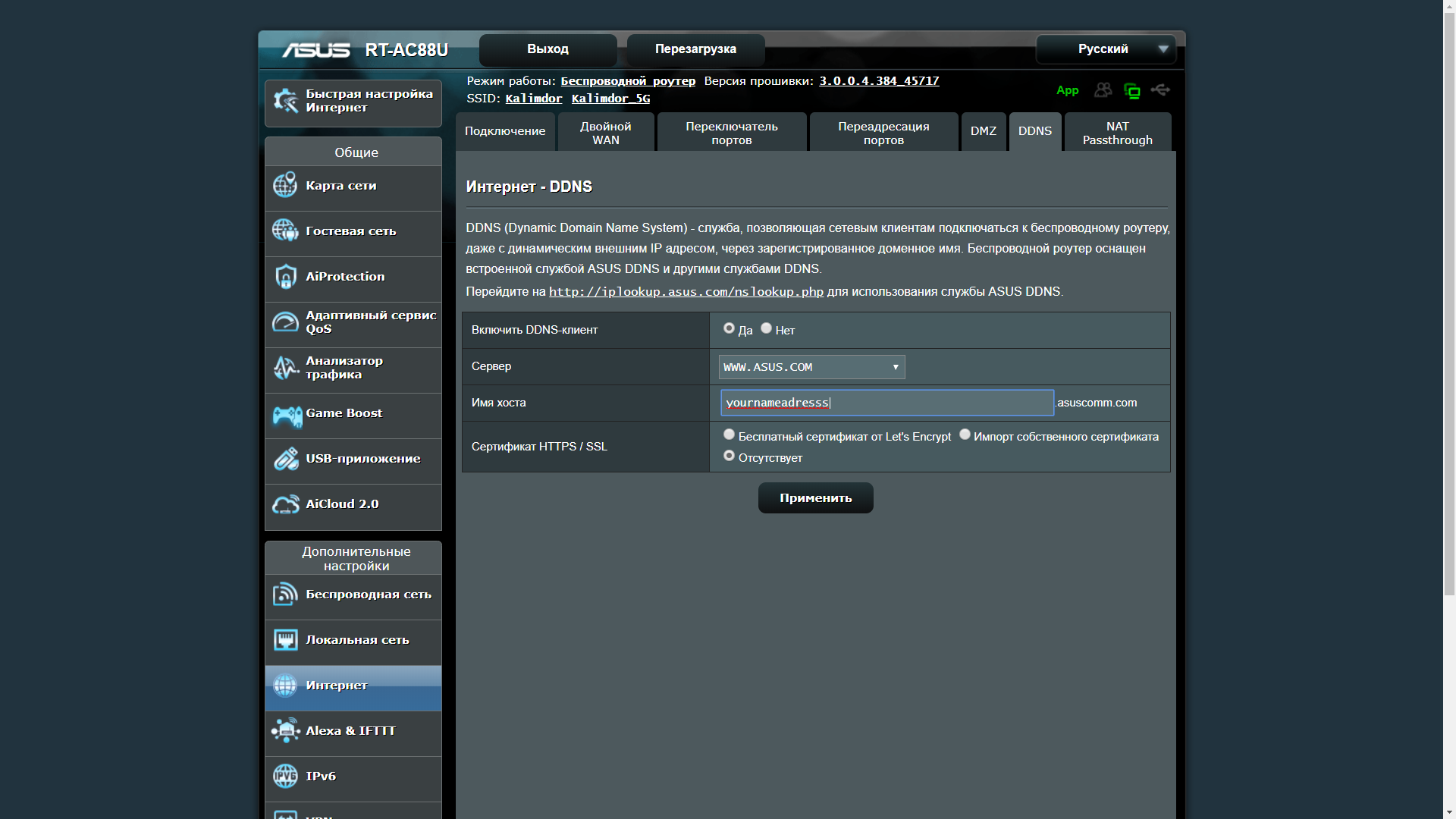1456x819 pixels.
Task: Click the Guest Network icon
Action: point(285,231)
